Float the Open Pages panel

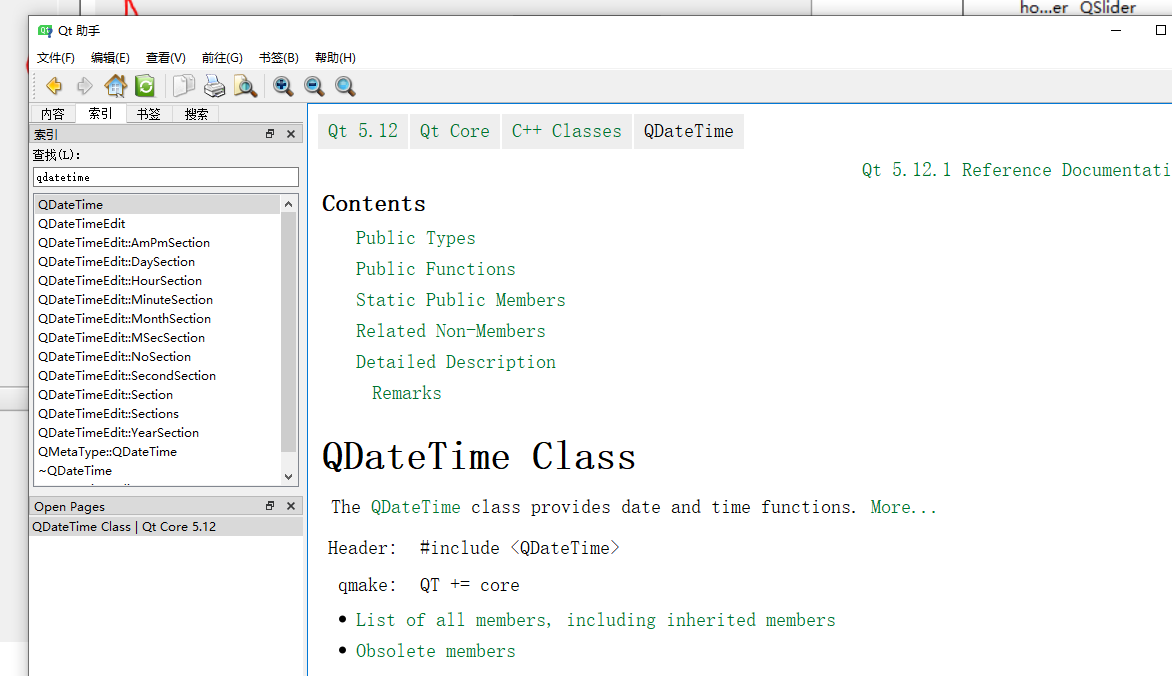(270, 506)
